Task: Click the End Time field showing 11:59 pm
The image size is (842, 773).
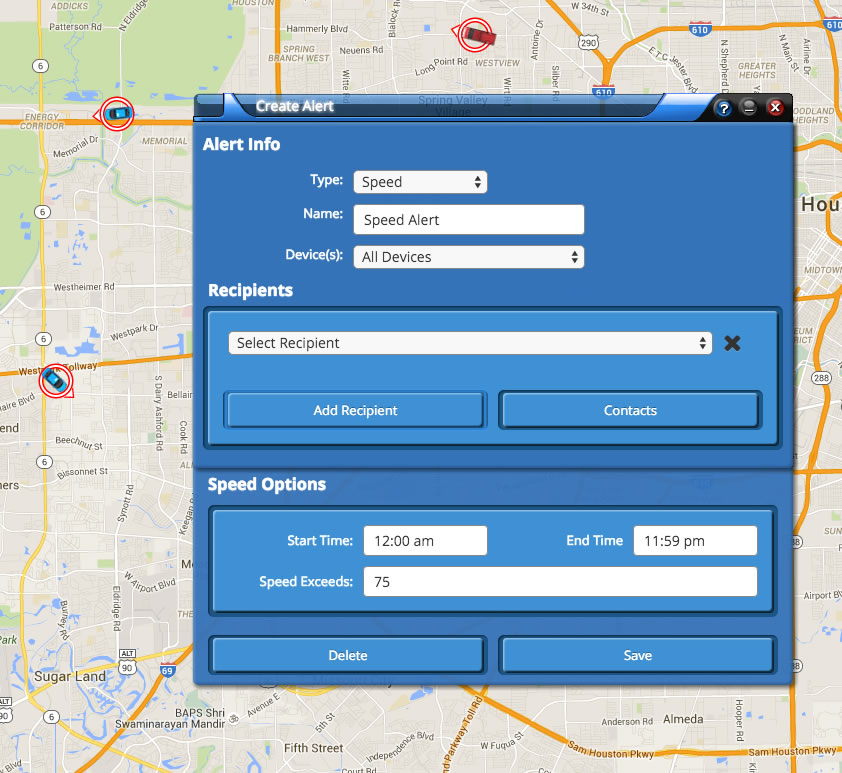Action: coord(695,541)
